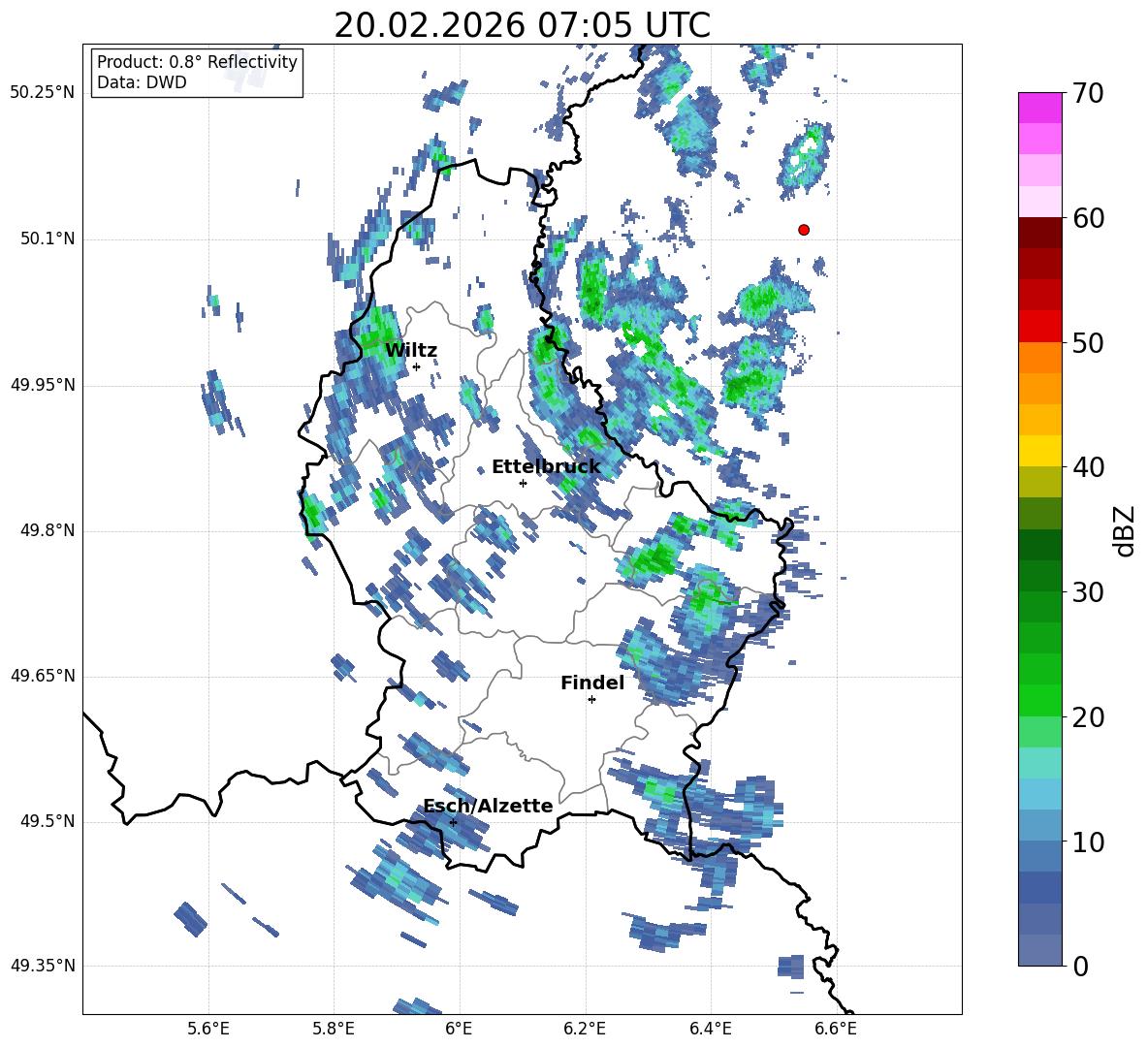Click the 0 tick on colorbar
This screenshot has height=1048, width=1148.
pos(1080,966)
